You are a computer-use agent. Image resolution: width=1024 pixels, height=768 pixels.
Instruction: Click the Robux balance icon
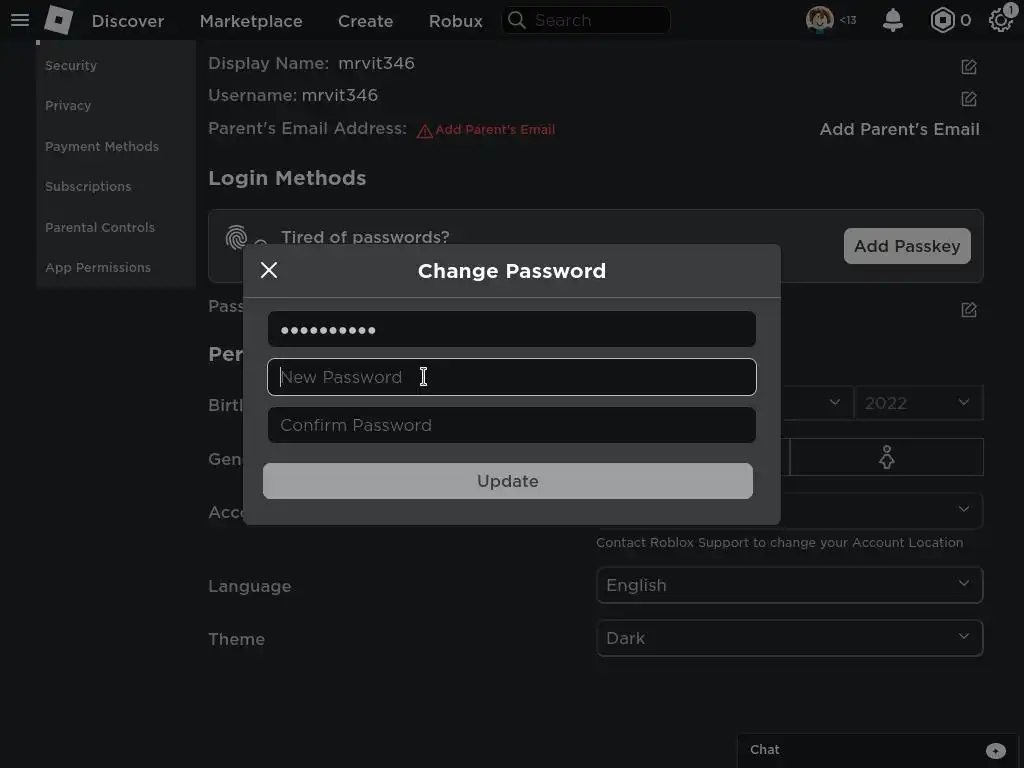point(942,20)
